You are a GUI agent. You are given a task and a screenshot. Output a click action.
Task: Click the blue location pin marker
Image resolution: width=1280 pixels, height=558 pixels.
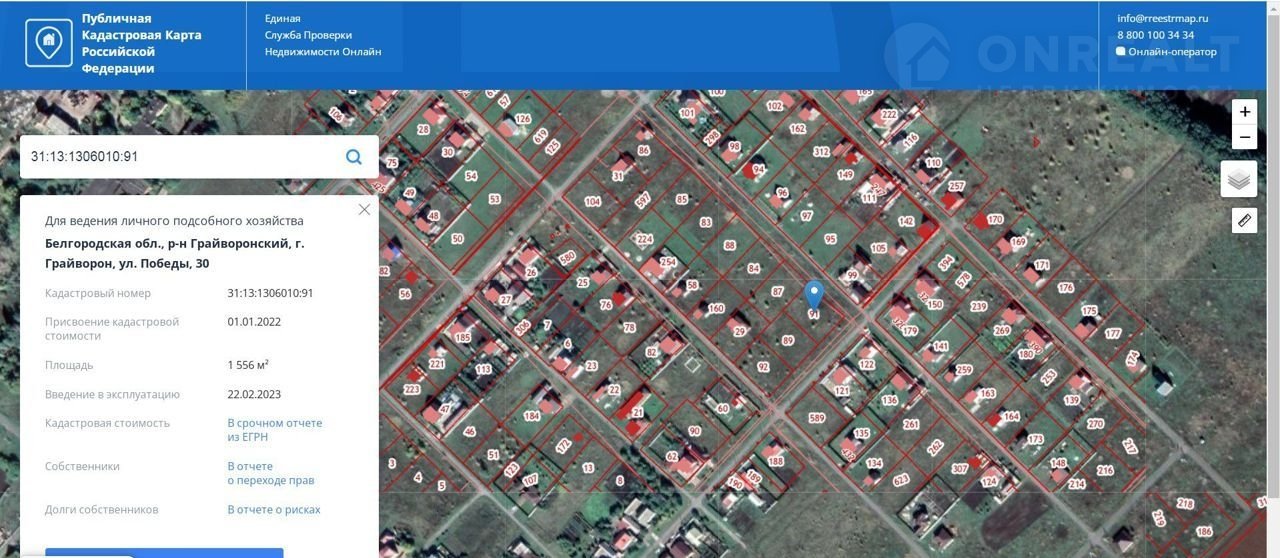[x=814, y=295]
